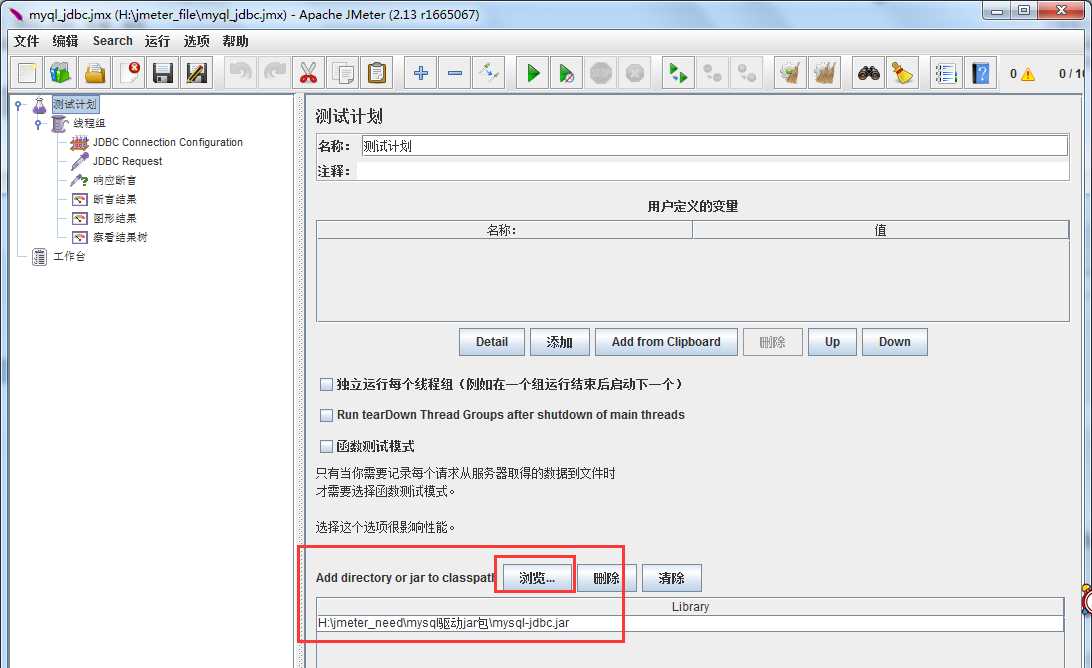Open the 帮助 menu
This screenshot has width=1092, height=668.
(x=235, y=41)
